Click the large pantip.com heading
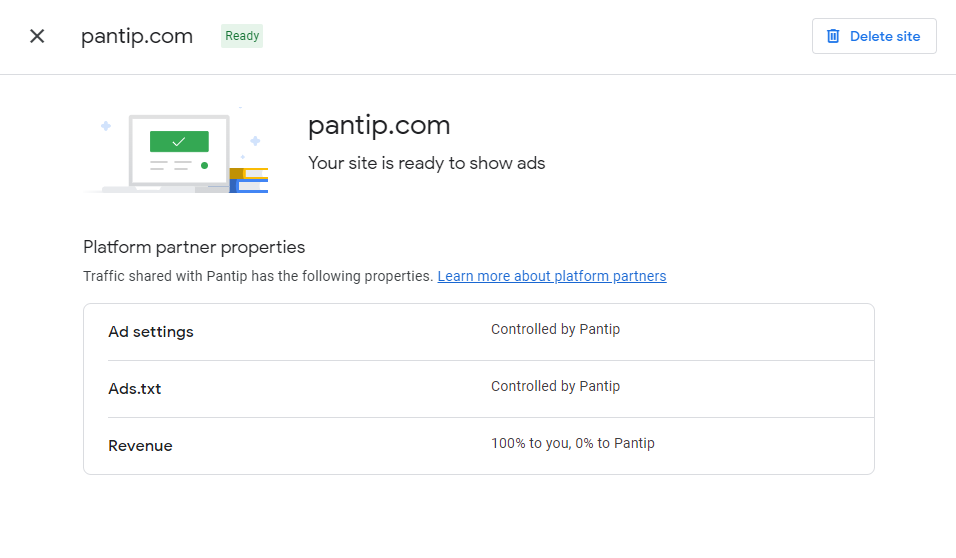 pos(379,125)
